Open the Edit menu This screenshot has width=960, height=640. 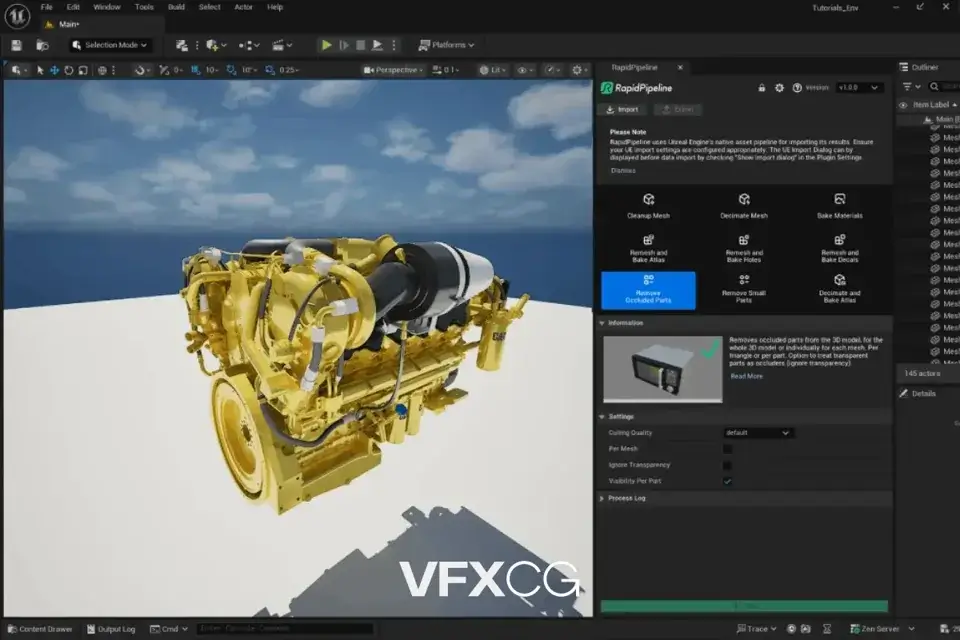tap(73, 7)
